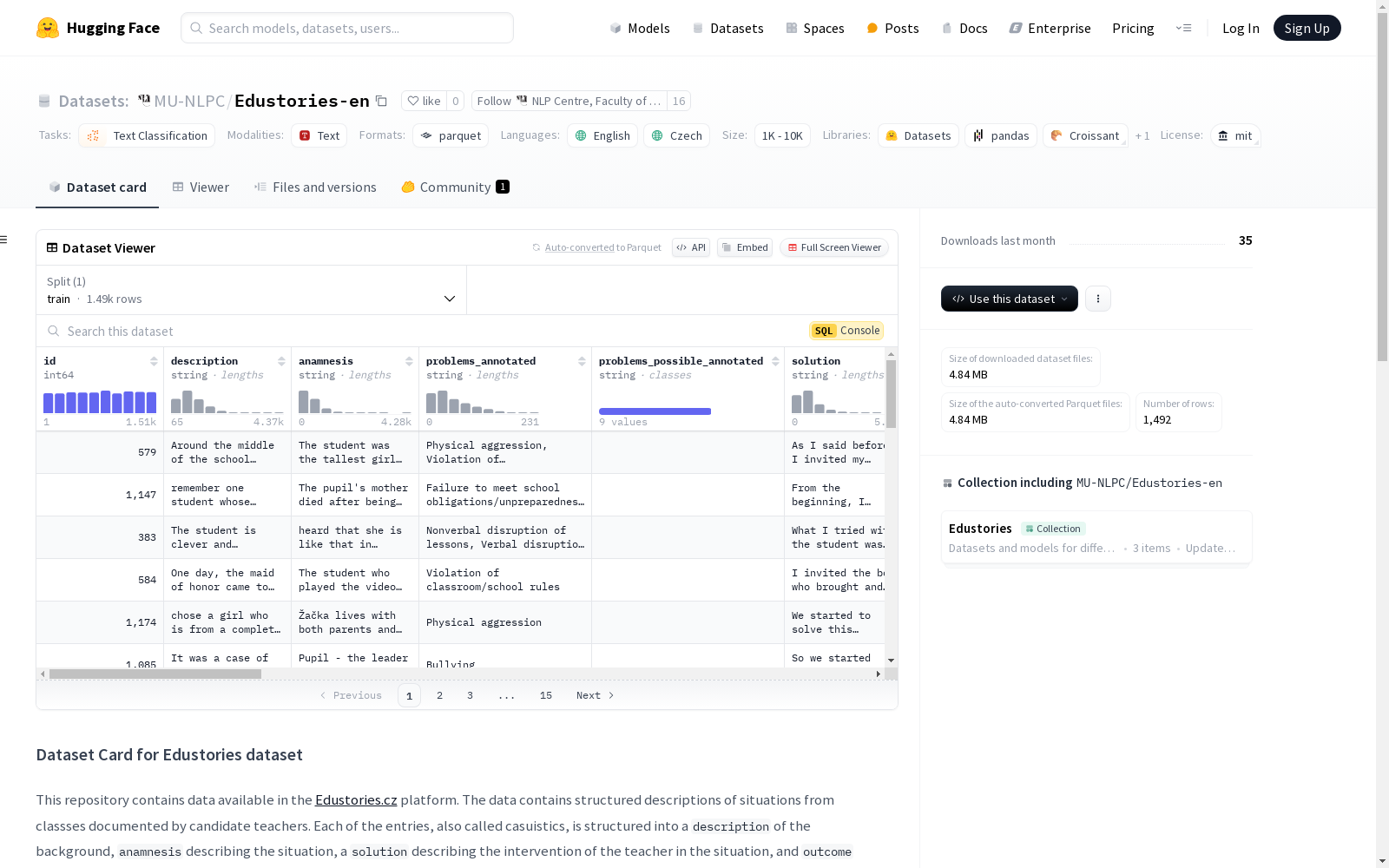Open Models in the top navigation
The image size is (1389, 868).
(640, 28)
